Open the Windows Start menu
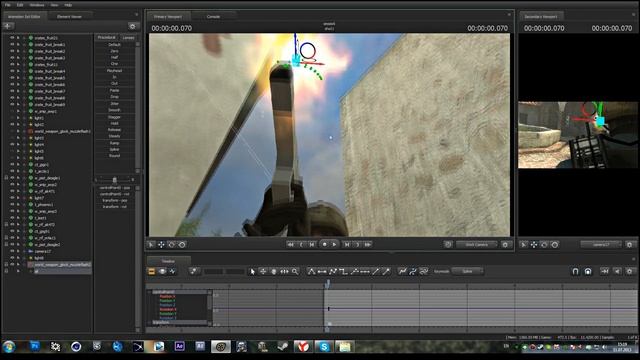This screenshot has height=360, width=640. click(x=9, y=347)
